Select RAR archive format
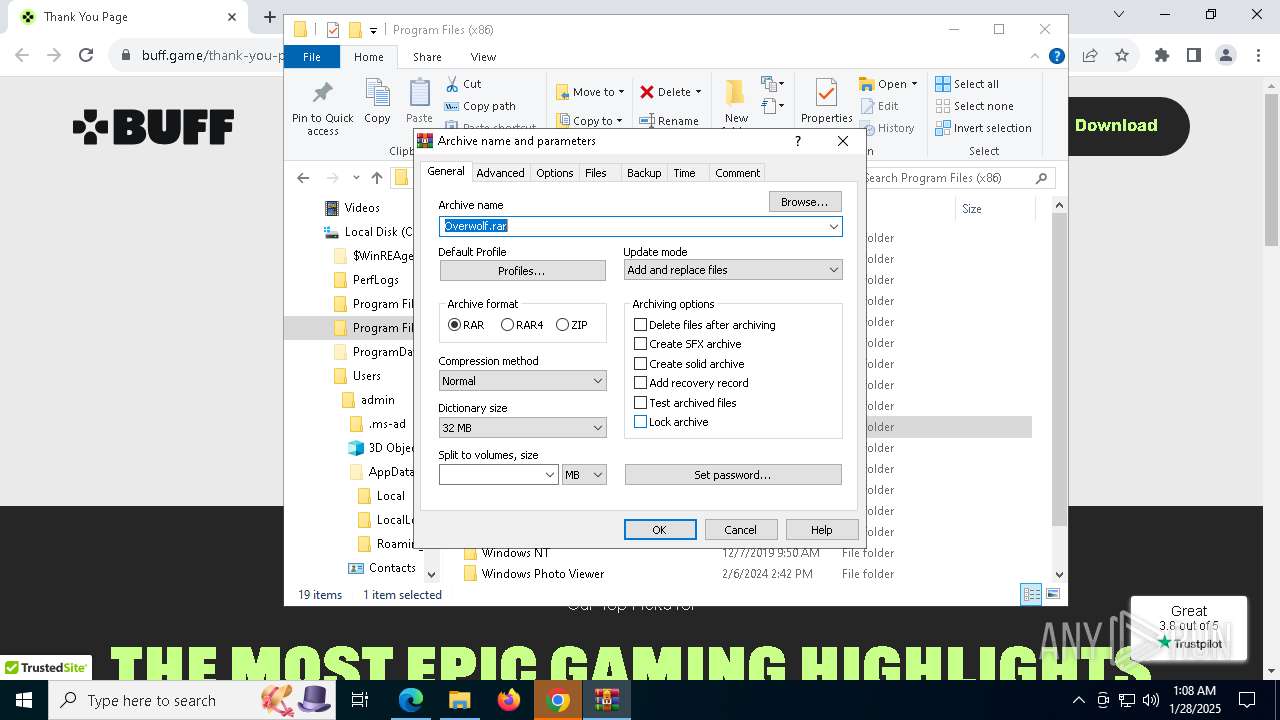The width and height of the screenshot is (1280, 720). pos(454,325)
